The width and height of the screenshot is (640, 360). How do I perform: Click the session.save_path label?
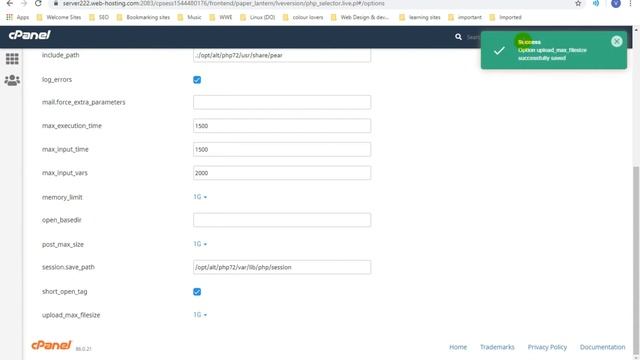pos(68,267)
